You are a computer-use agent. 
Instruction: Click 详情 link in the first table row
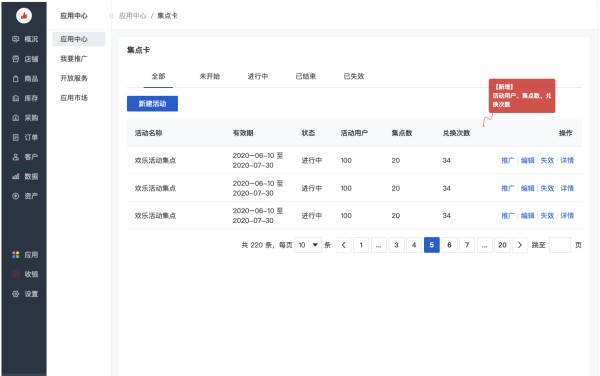567,160
